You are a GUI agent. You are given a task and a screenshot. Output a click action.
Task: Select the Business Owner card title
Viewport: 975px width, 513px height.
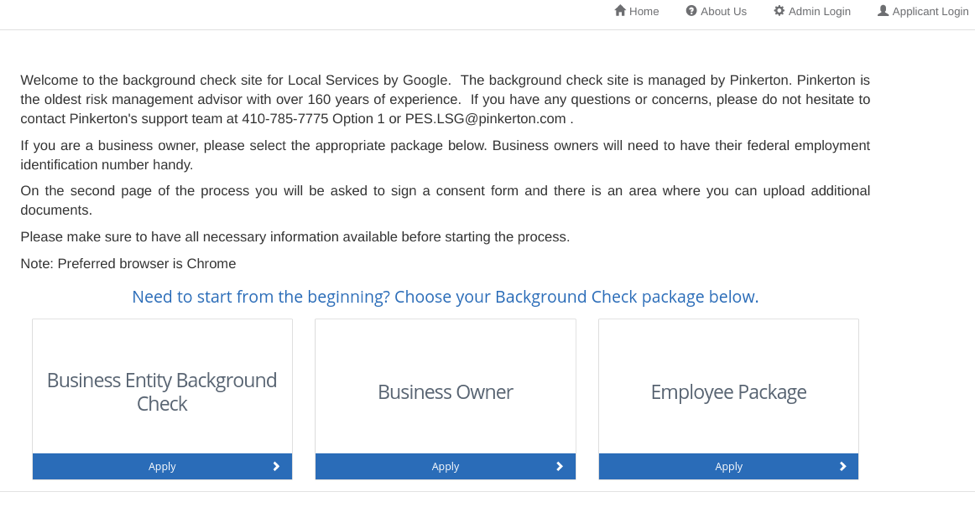click(x=445, y=392)
